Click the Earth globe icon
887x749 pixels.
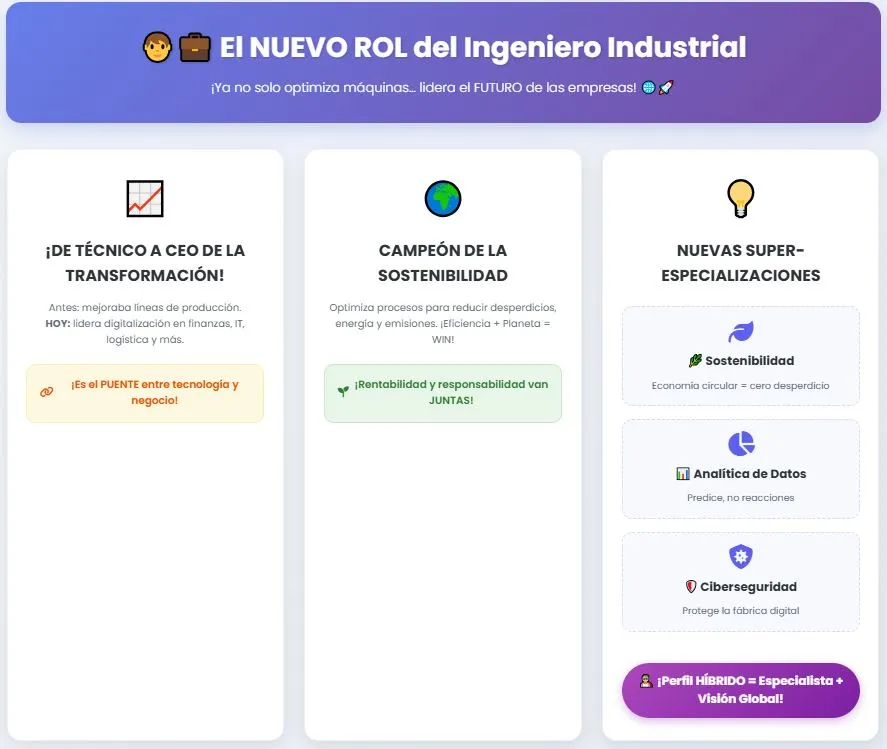click(x=443, y=199)
